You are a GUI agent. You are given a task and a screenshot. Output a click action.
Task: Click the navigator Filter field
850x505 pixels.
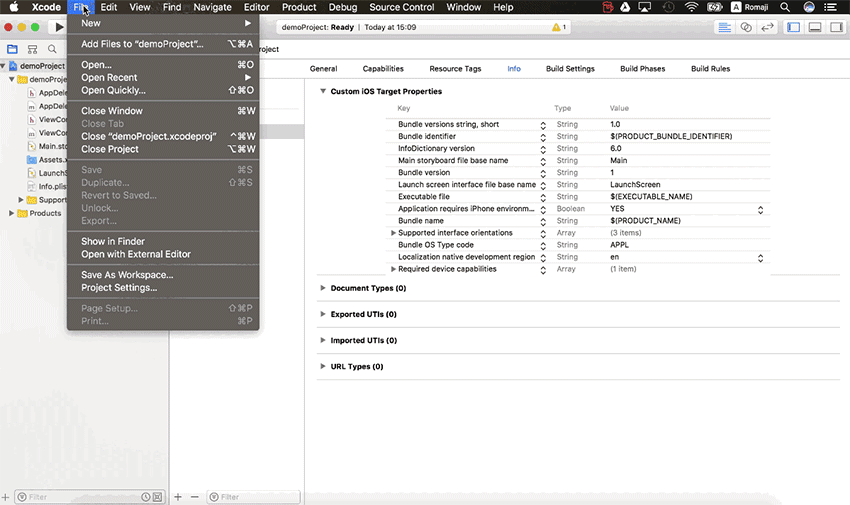pos(89,497)
